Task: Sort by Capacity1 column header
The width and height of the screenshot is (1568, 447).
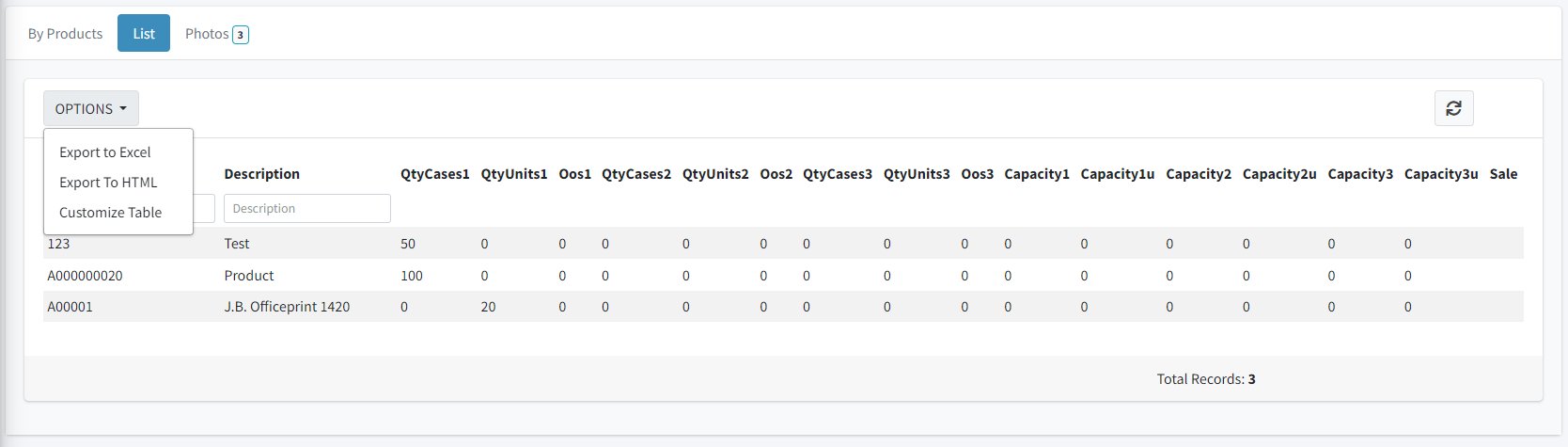Action: [1036, 174]
